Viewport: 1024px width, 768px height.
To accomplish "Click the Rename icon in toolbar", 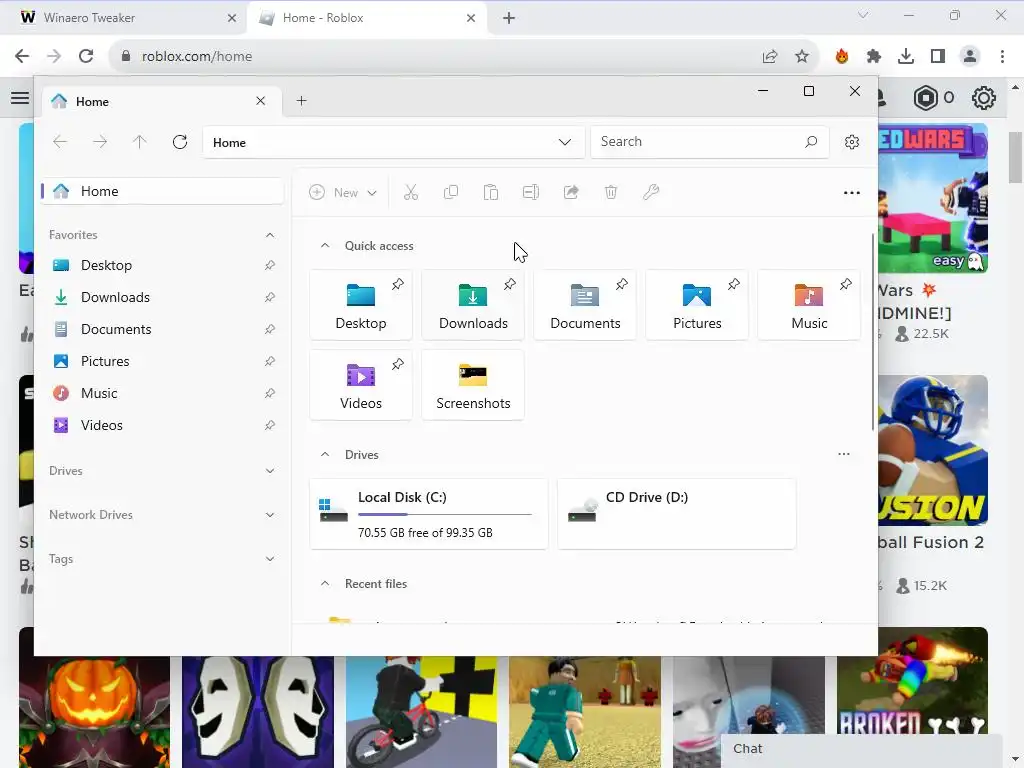I will [x=531, y=192].
